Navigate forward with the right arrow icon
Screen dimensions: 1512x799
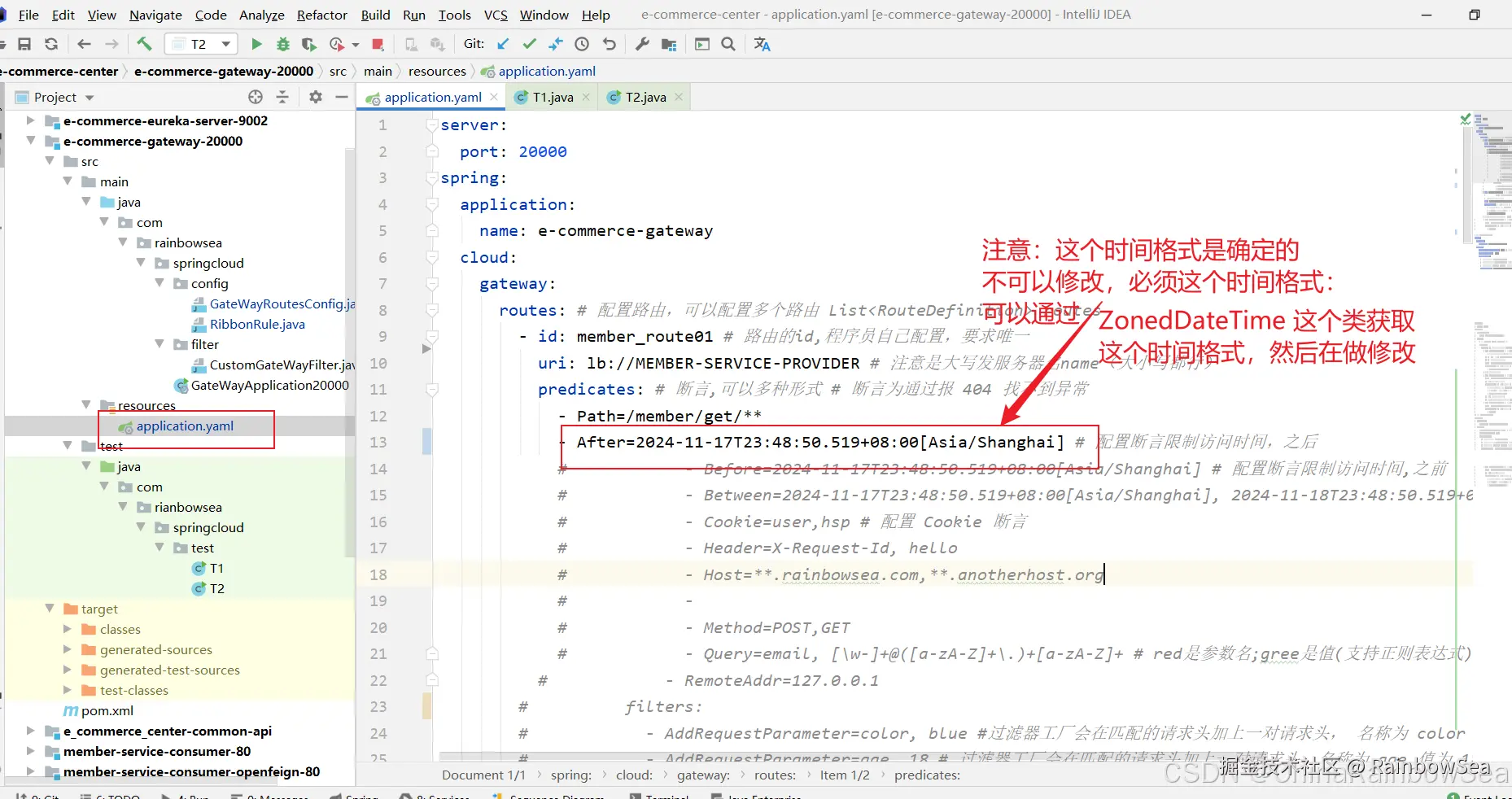[x=111, y=44]
